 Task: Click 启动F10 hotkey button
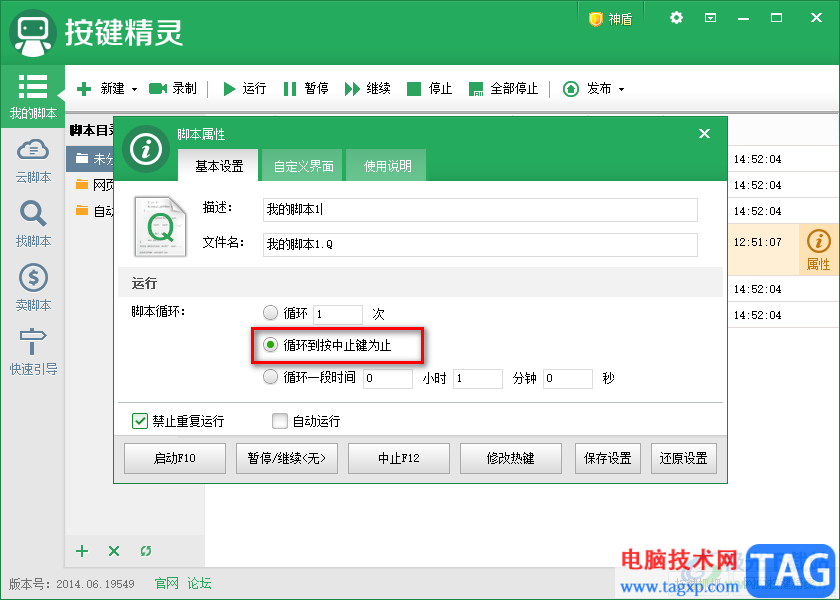[x=175, y=459]
